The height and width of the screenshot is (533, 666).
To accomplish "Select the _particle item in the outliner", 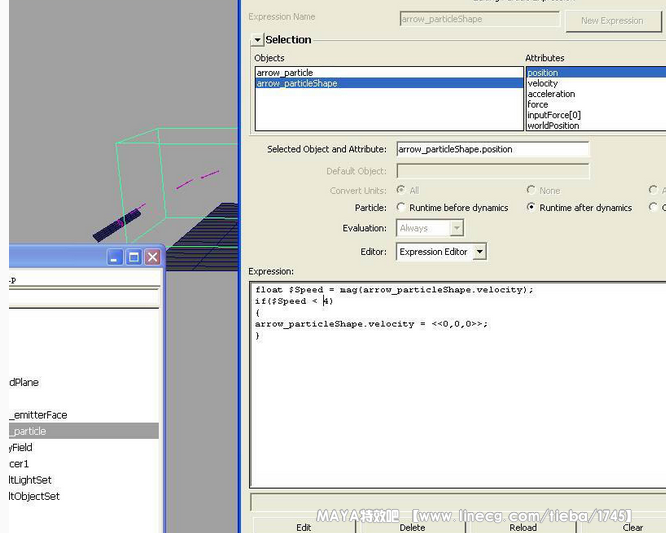I will [84, 431].
